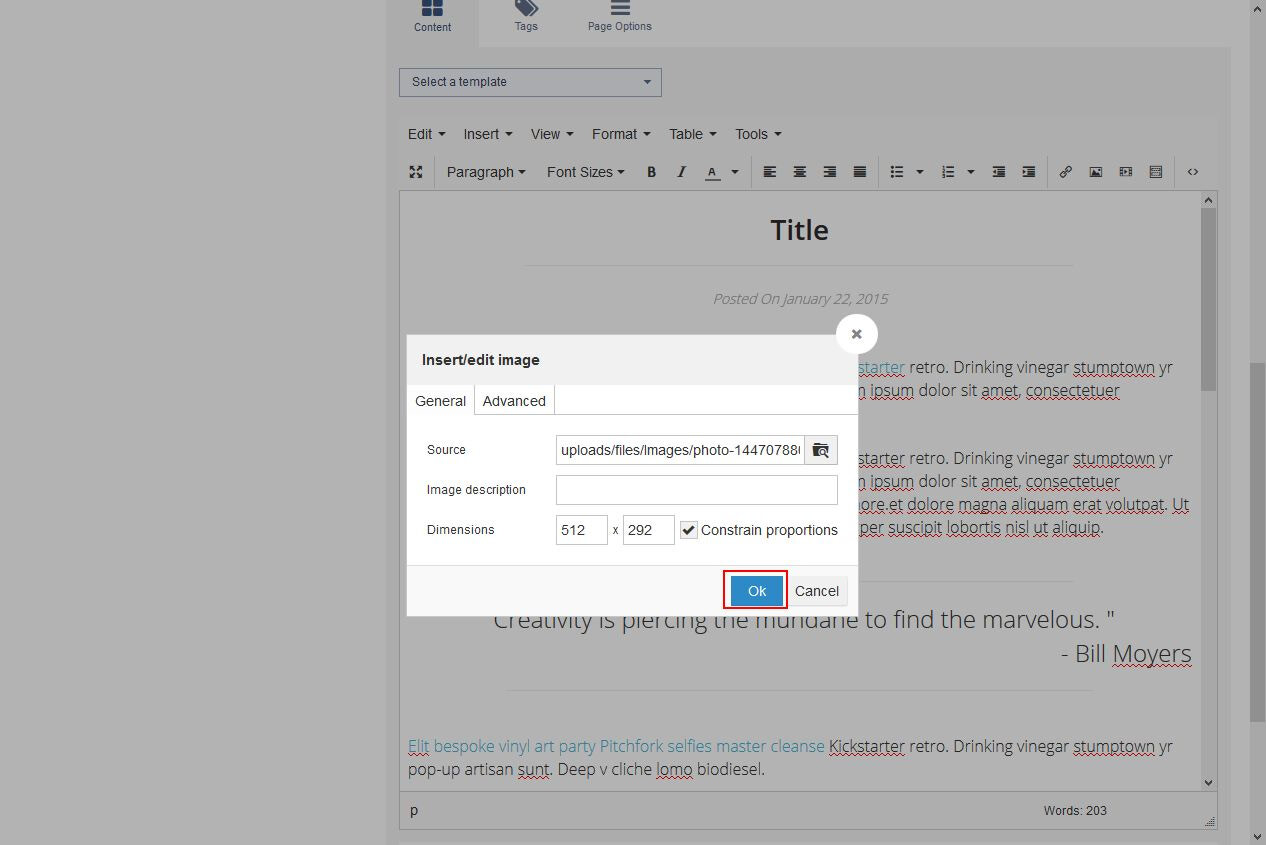Image resolution: width=1266 pixels, height=845 pixels.
Task: Confirm with the Ok button
Action: click(x=757, y=591)
